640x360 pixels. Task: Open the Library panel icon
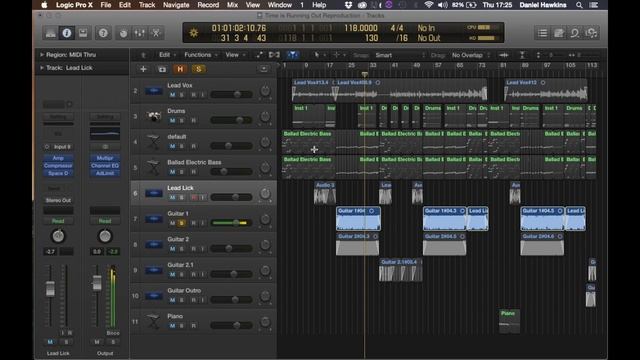coord(51,33)
